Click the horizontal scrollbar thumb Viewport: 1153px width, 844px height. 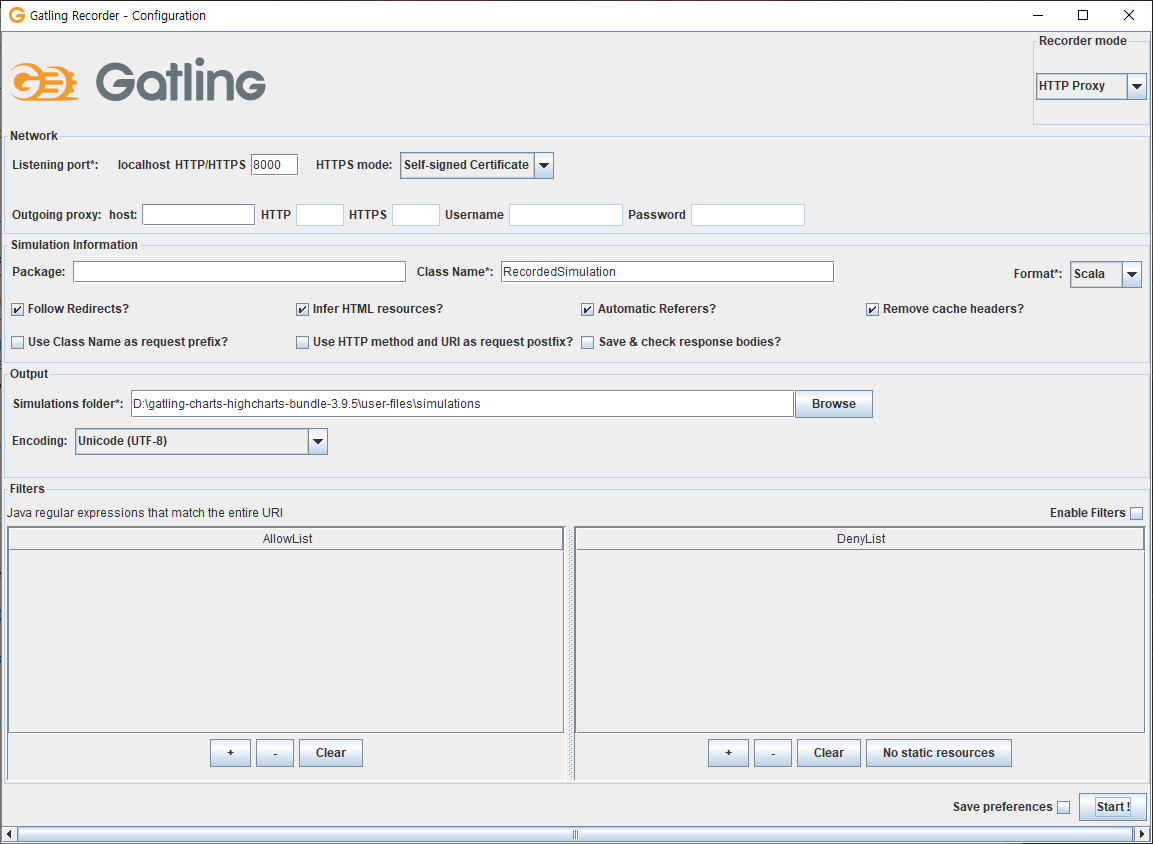(x=575, y=834)
